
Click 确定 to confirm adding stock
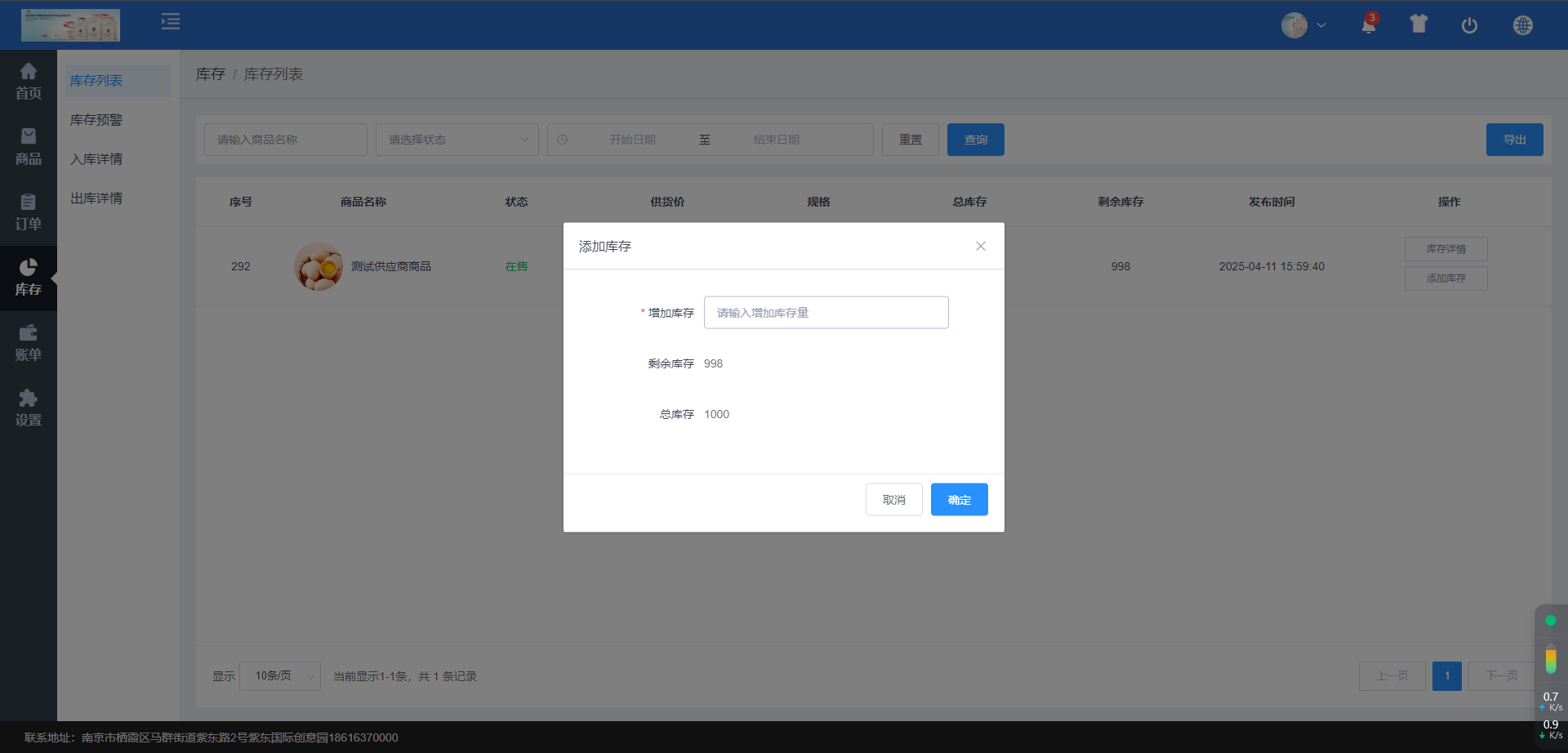pos(959,500)
